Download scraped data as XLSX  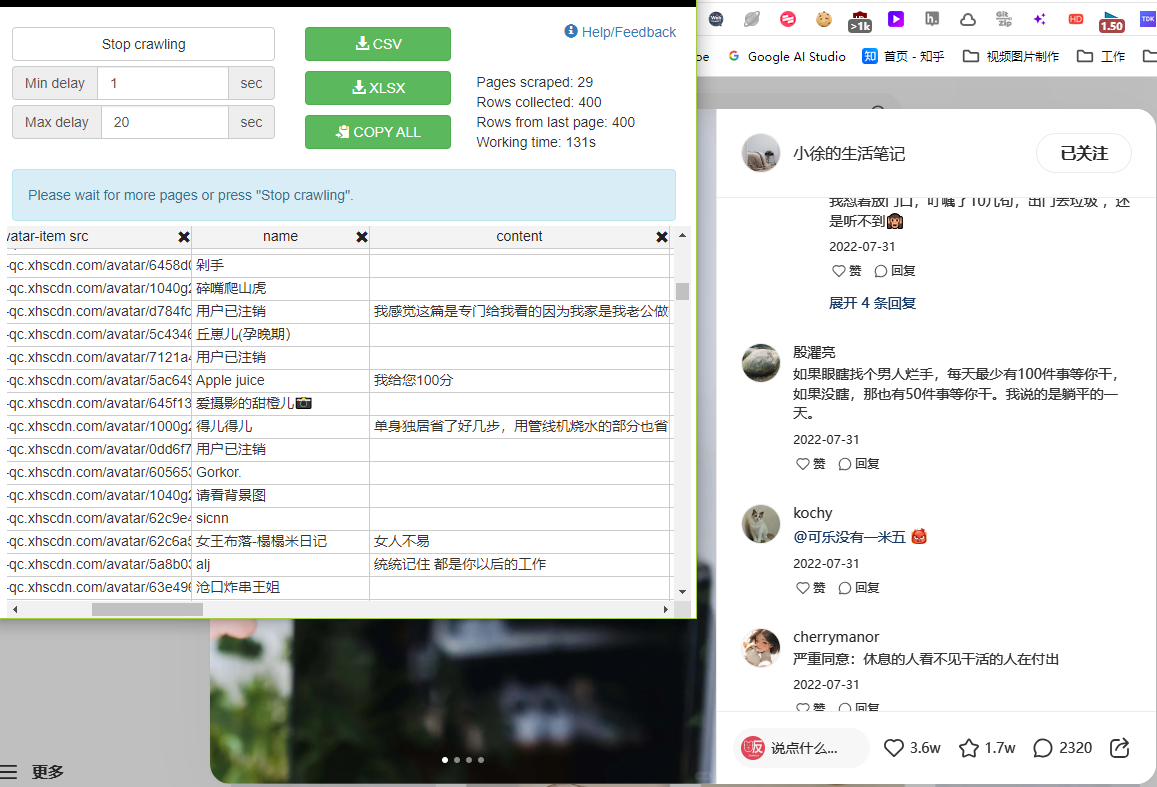click(378, 88)
